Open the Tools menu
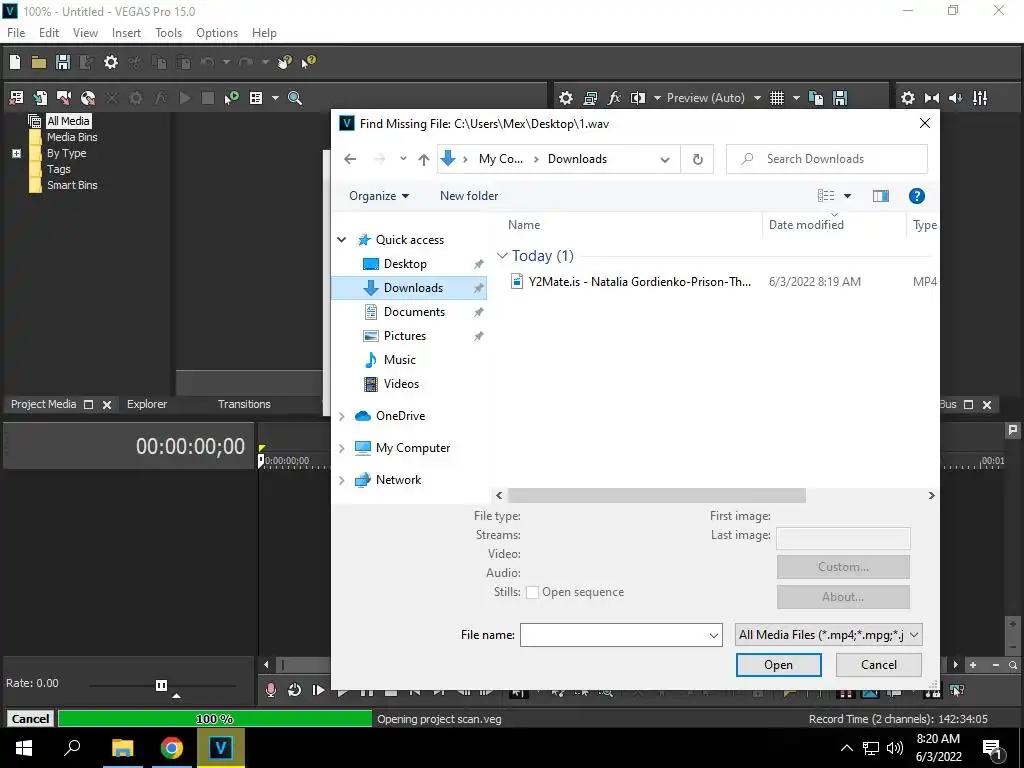Screen dimensions: 1024x768 pos(168,33)
